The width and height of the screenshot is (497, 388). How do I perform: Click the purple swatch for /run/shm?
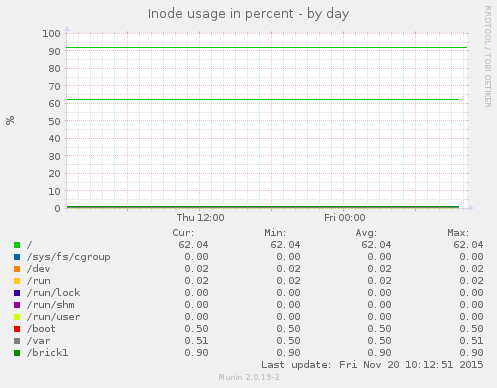click(x=17, y=305)
